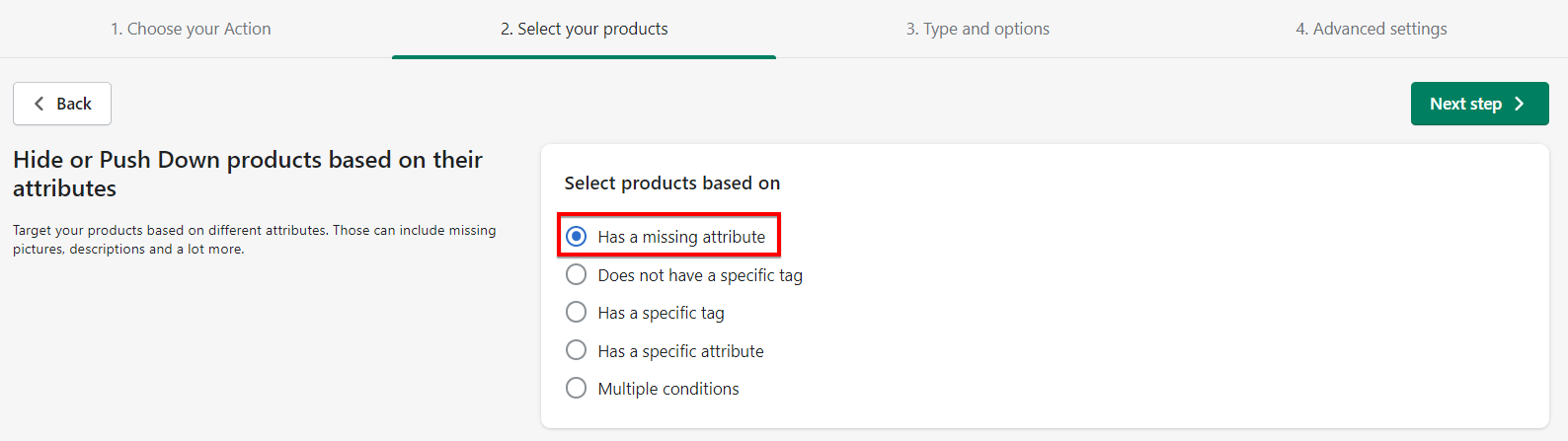
Task: Click the 'Target your products' description paragraph
Action: [254, 239]
